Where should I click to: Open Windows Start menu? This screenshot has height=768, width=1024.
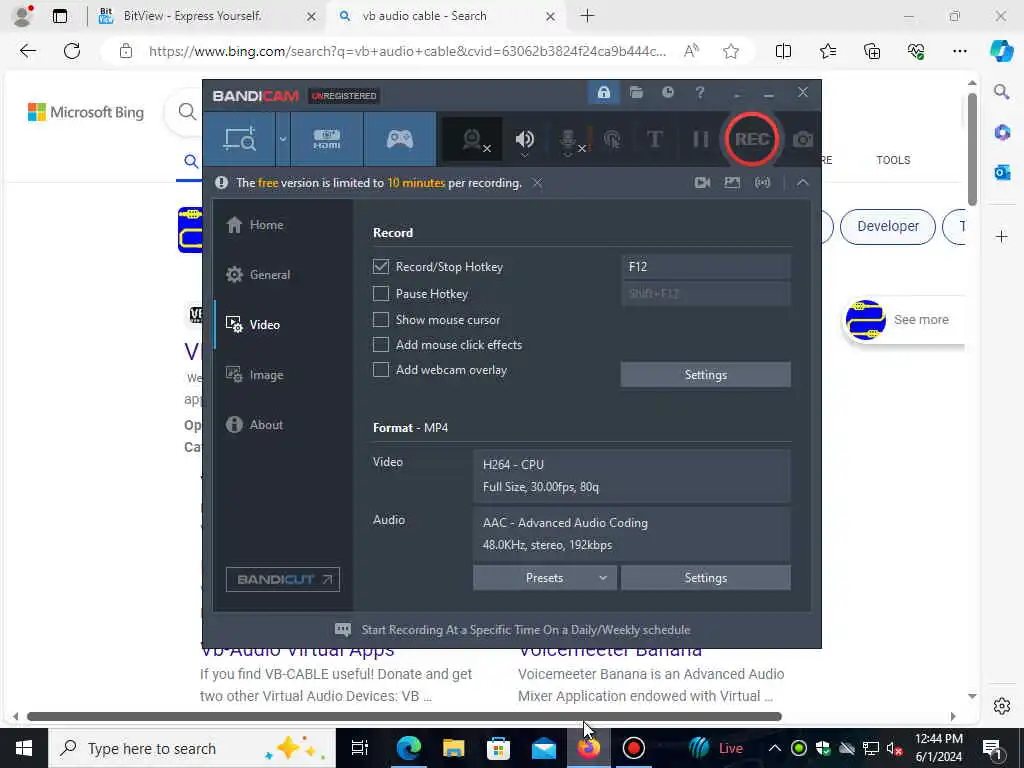click(x=24, y=748)
